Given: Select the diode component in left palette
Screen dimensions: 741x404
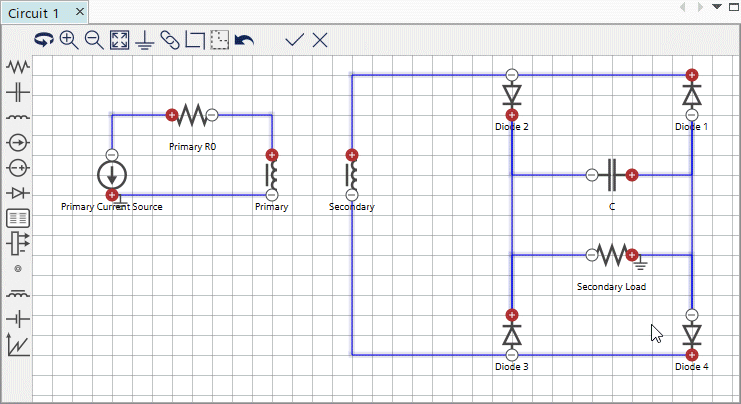Looking at the screenshot, I should (x=18, y=192).
